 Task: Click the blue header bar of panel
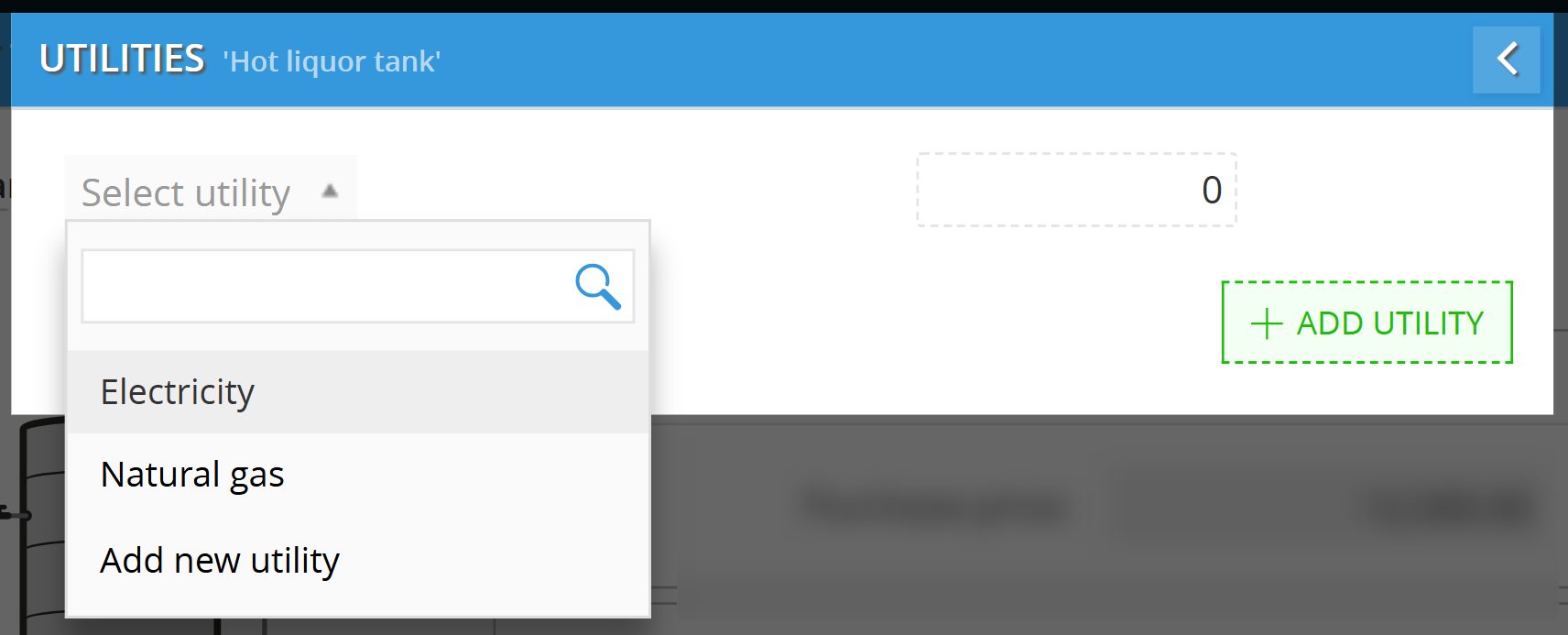[x=916, y=60]
